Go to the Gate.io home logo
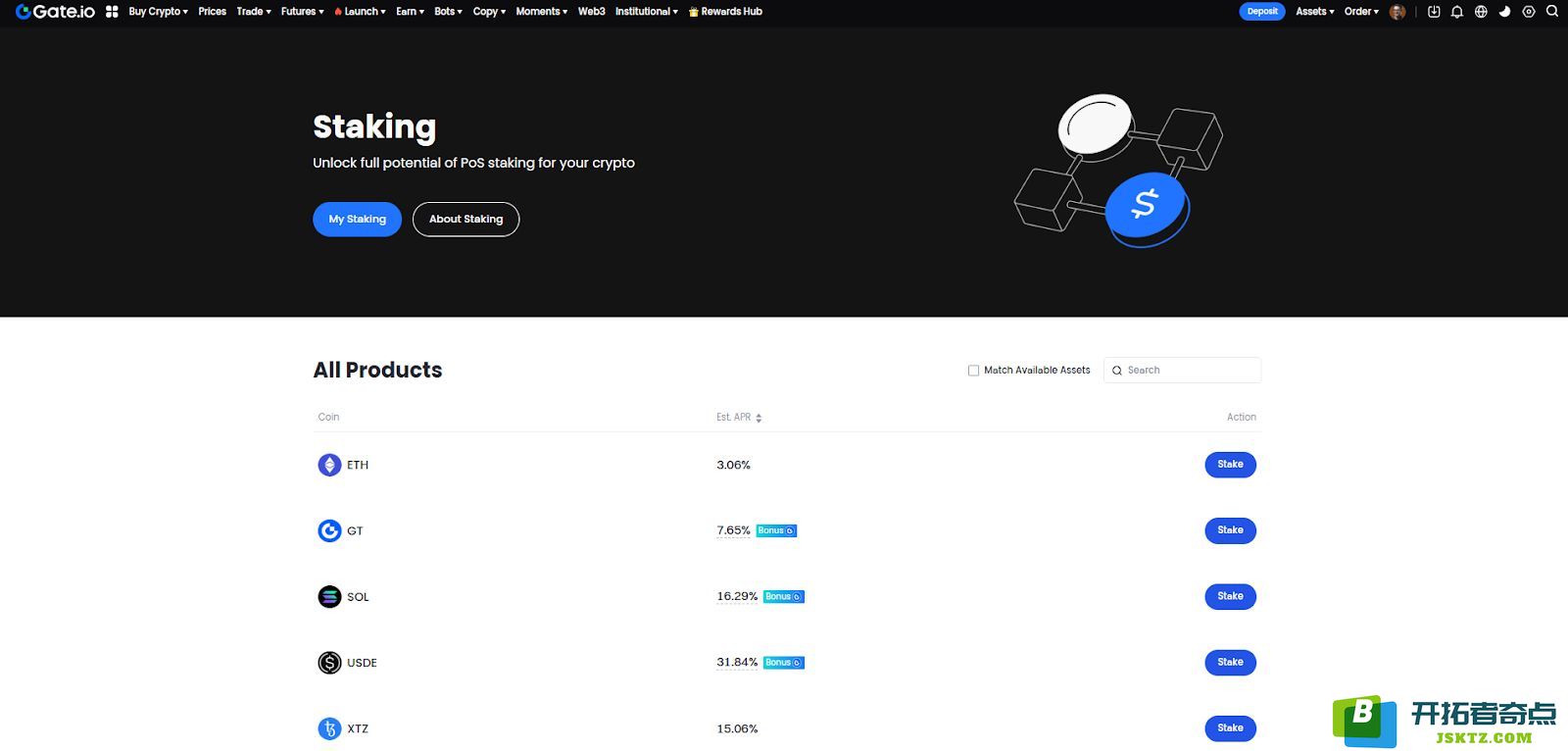1568x751 pixels. coord(56,12)
